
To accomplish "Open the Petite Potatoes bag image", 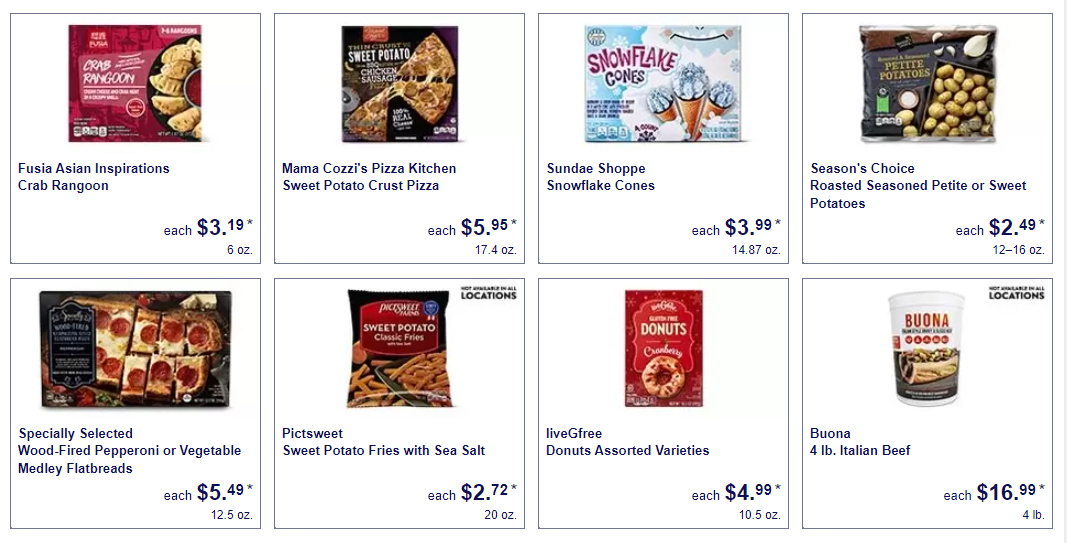I will [x=928, y=84].
